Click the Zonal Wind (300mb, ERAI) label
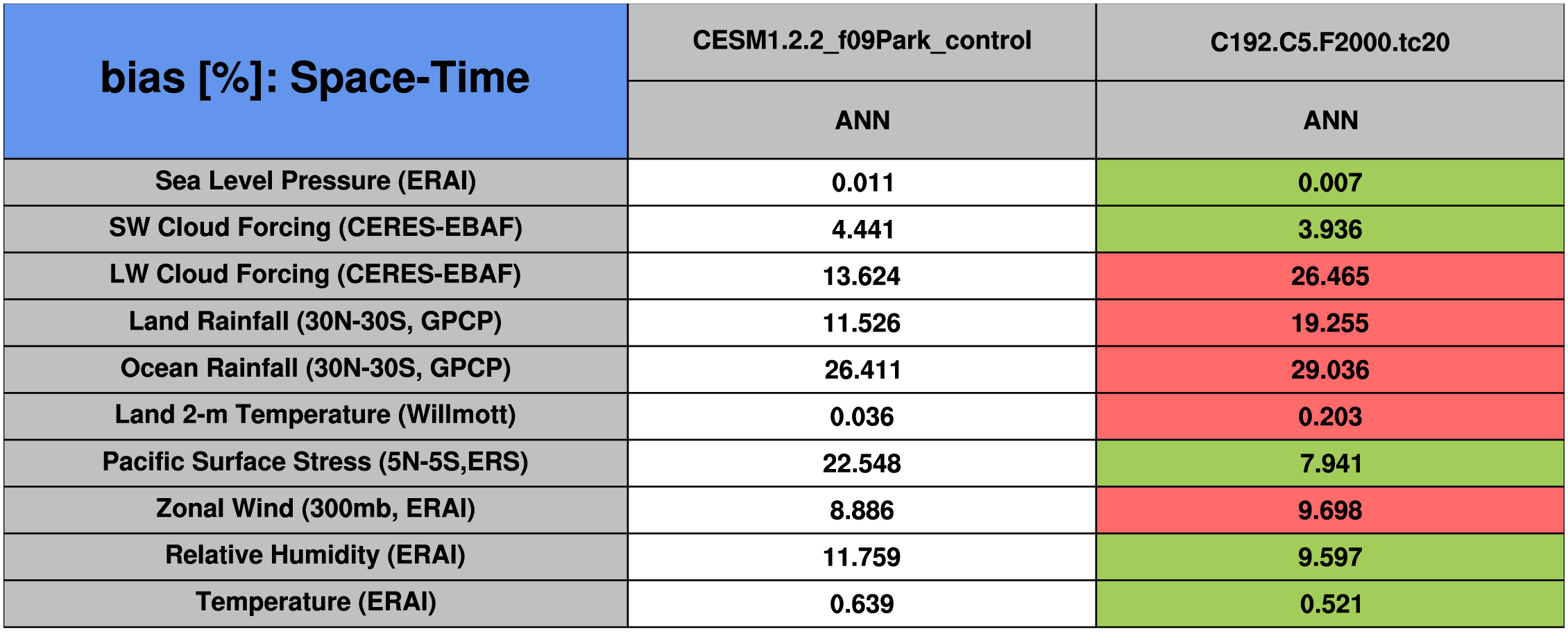 (x=315, y=509)
